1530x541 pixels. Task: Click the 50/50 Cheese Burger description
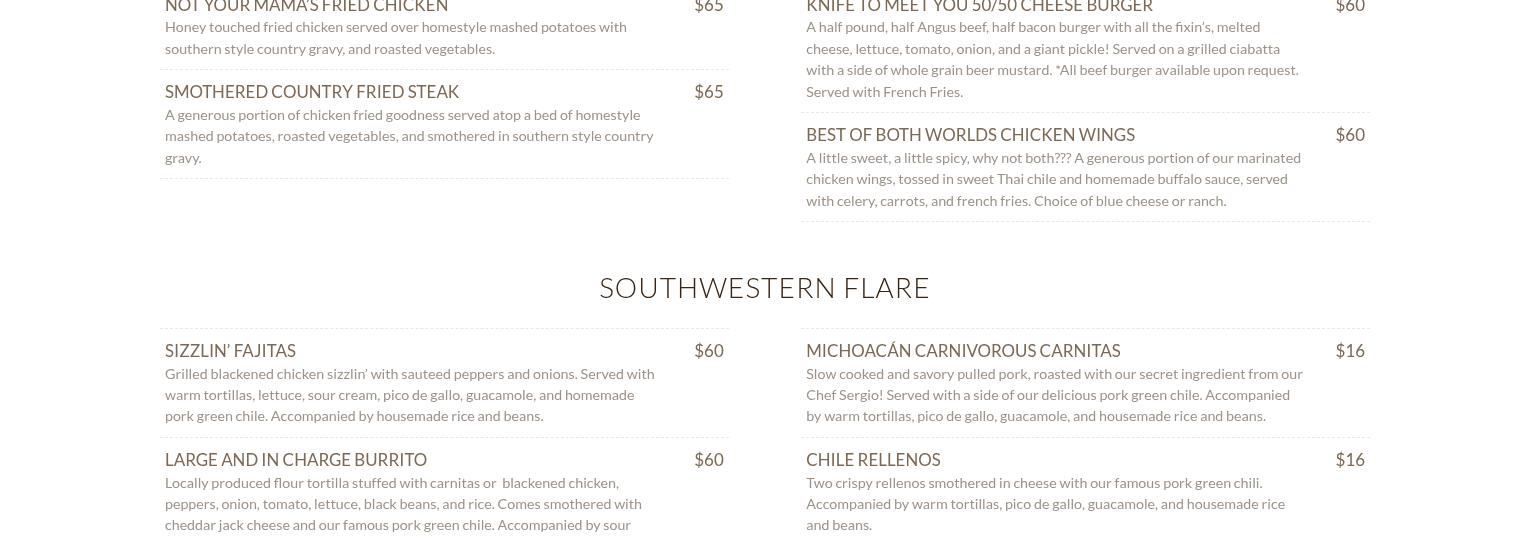point(1052,59)
